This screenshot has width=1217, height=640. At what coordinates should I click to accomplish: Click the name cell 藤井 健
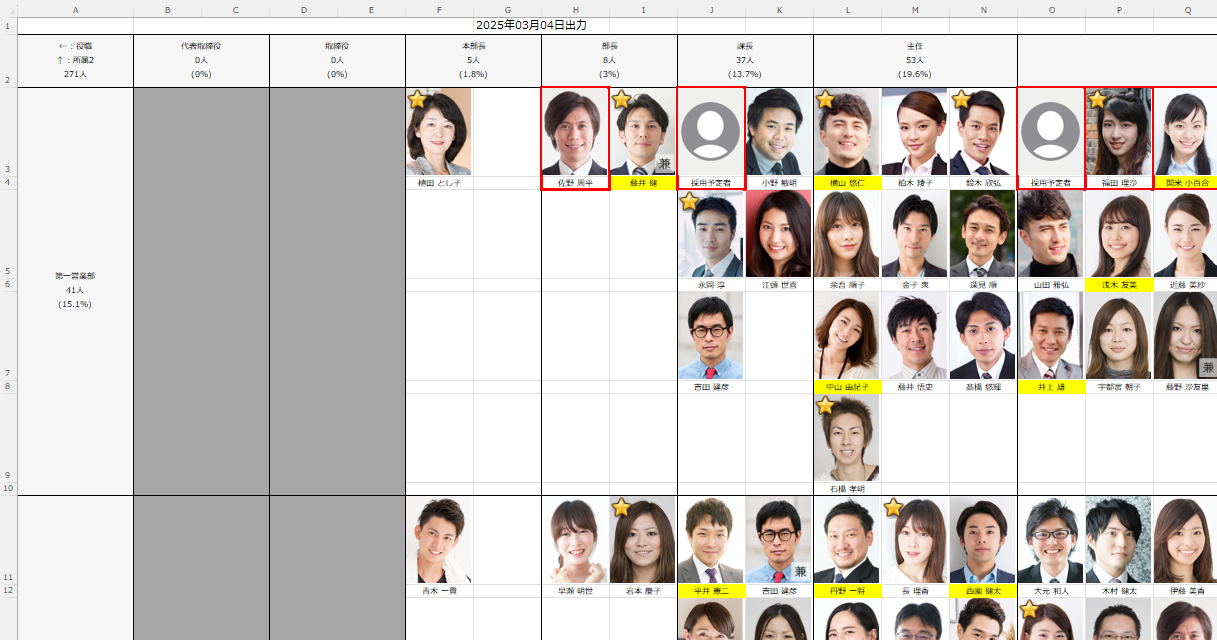(643, 183)
